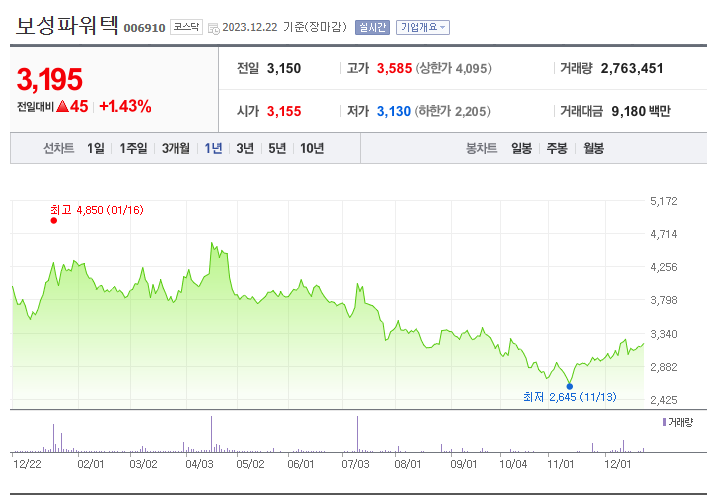The image size is (707, 495).
Task: Click the opening price 3,155
Action: (x=284, y=111)
